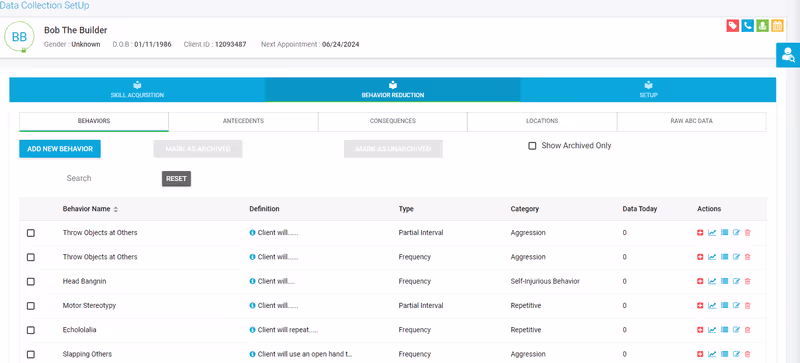The image size is (800, 363).
Task: Toggle the Show Archived Only checkbox
Action: (x=532, y=146)
